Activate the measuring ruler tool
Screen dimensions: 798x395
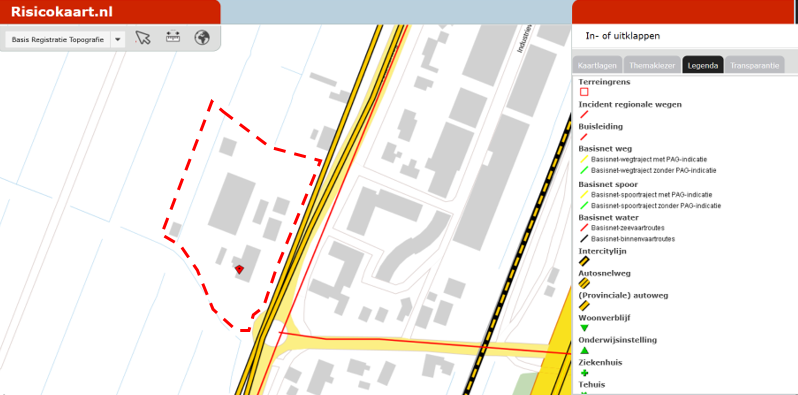173,37
